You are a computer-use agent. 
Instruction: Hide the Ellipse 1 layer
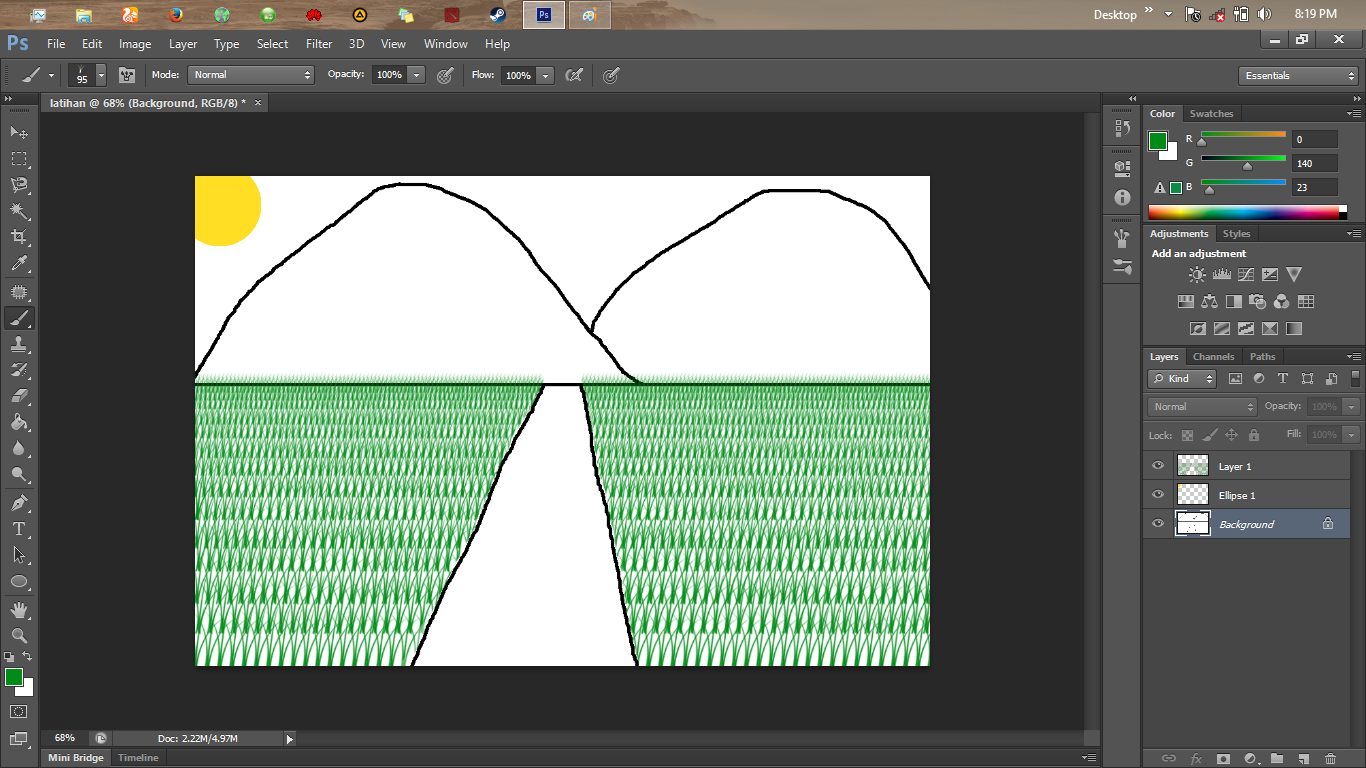(x=1157, y=494)
